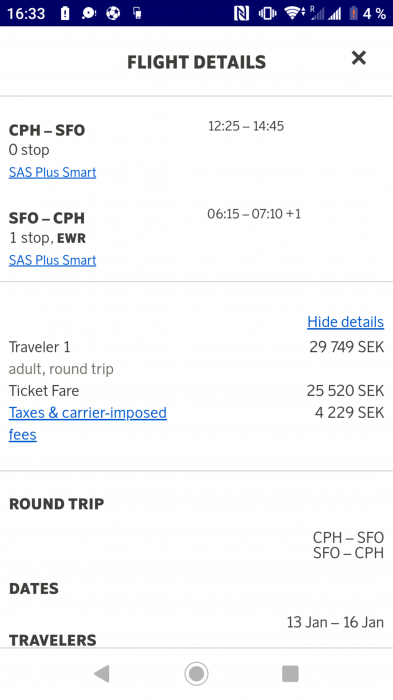
Task: Tap the Wi-Fi signal icon
Action: coord(293,13)
